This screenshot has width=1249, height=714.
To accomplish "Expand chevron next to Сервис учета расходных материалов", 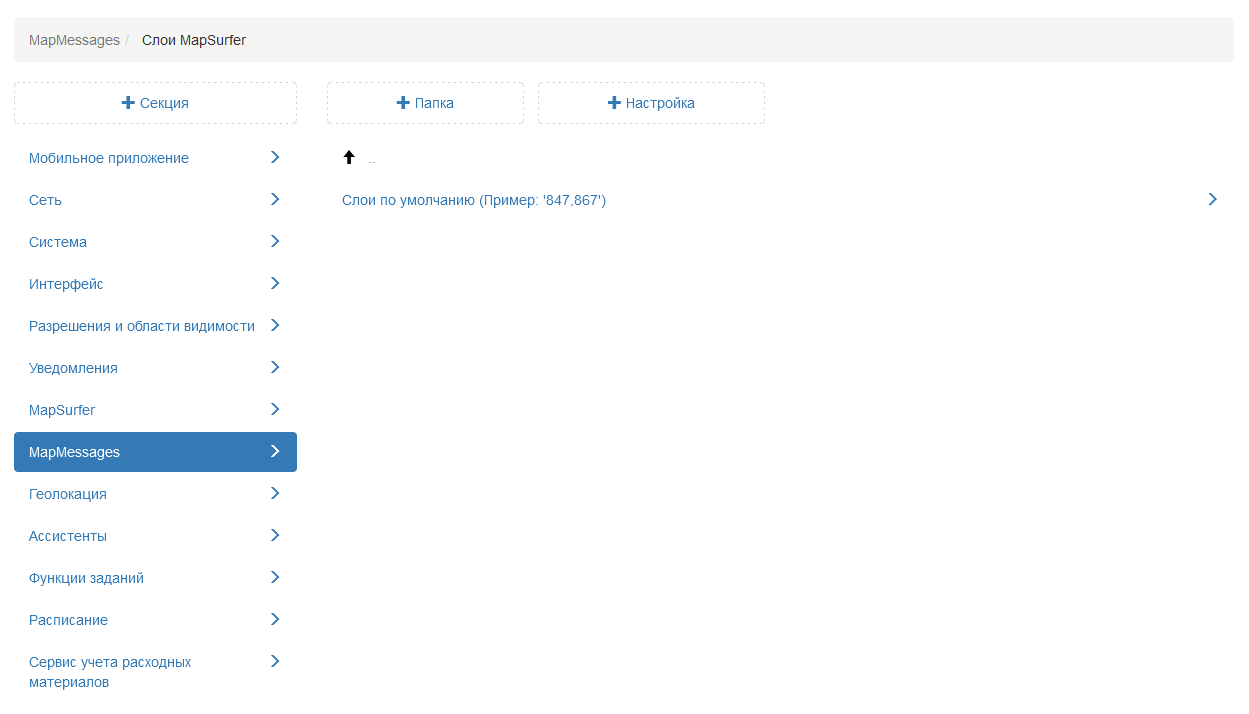I will (x=275, y=661).
